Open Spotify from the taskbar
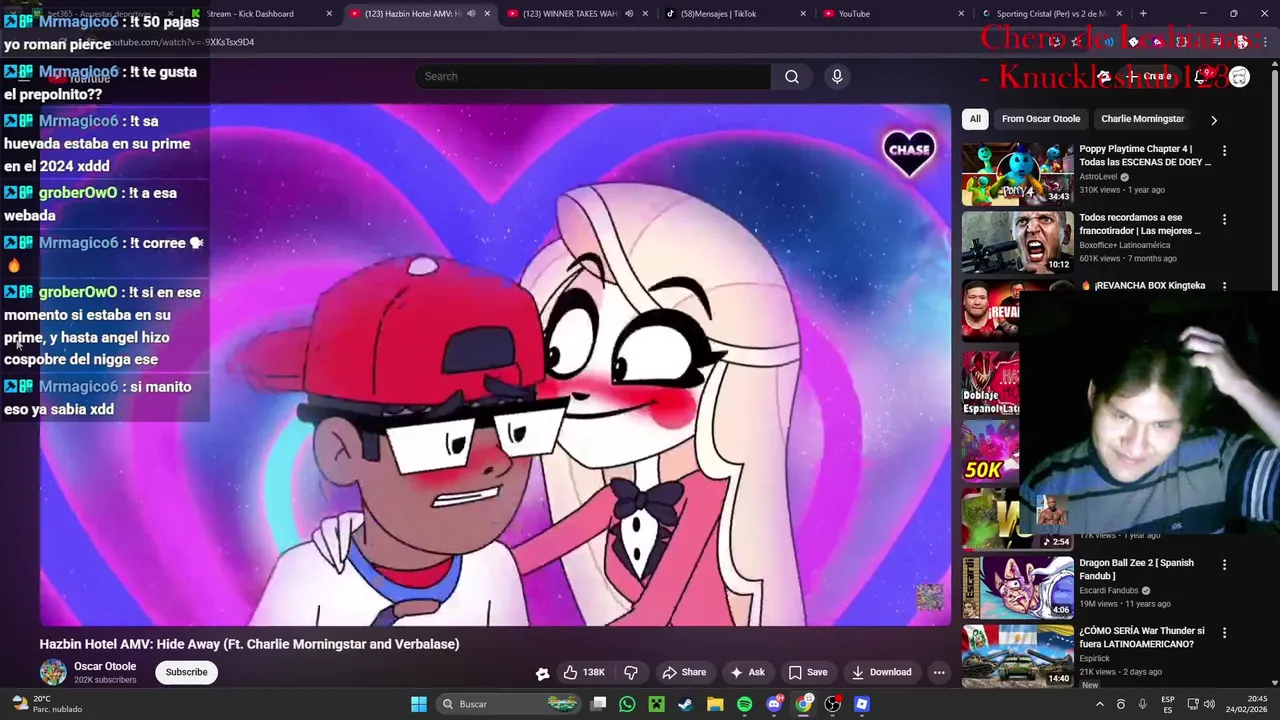 click(744, 704)
